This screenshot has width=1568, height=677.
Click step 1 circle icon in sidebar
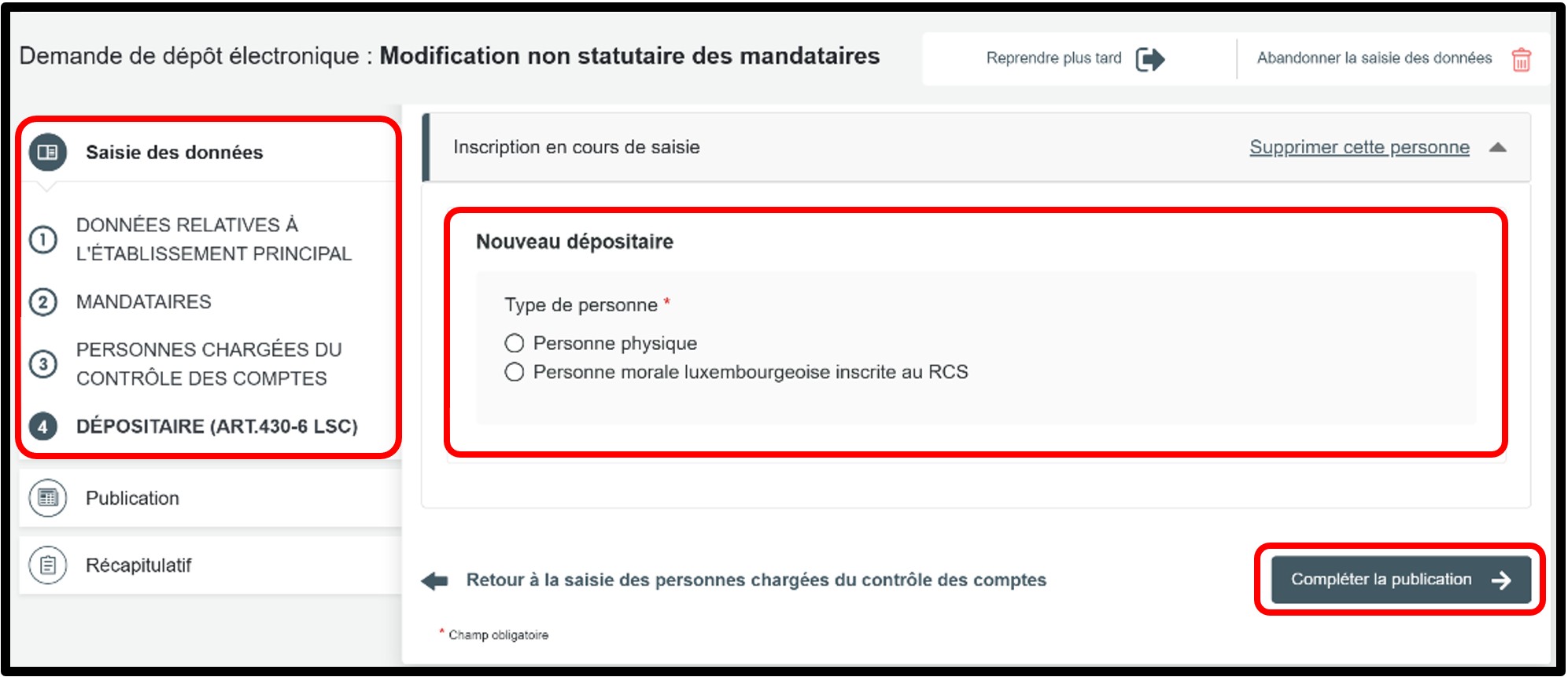click(x=43, y=239)
